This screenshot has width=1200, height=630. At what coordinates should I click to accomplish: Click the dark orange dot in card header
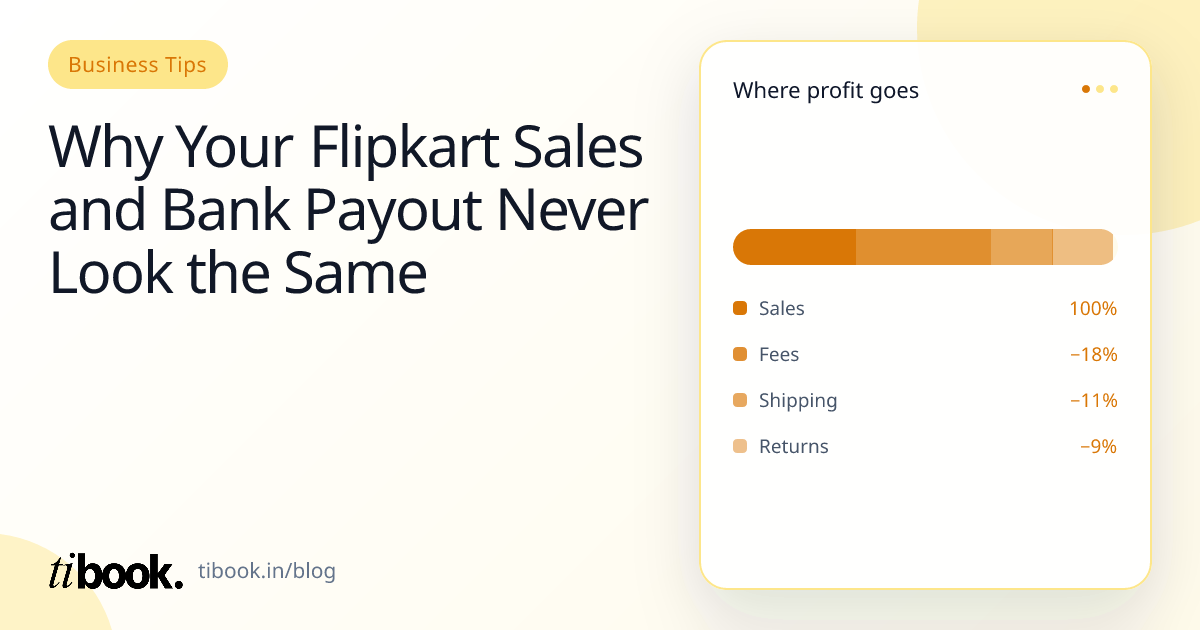[1086, 89]
